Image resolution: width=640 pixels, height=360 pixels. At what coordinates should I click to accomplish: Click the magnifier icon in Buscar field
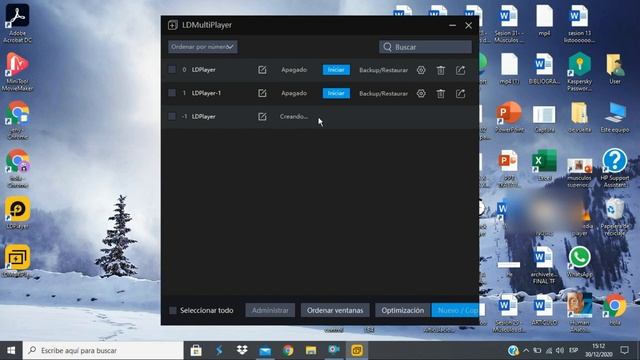387,47
